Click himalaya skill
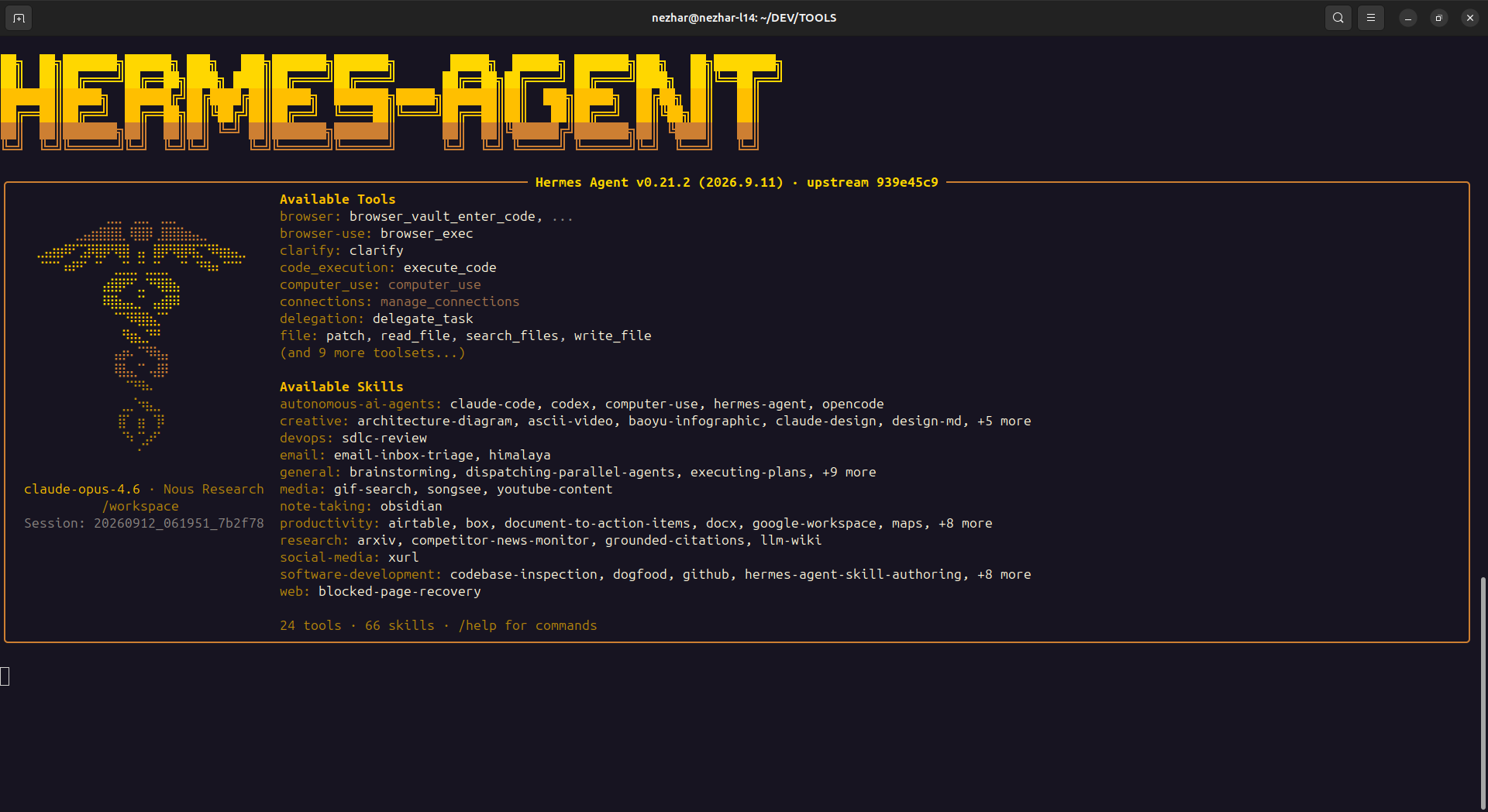The width and height of the screenshot is (1488, 812). click(519, 455)
